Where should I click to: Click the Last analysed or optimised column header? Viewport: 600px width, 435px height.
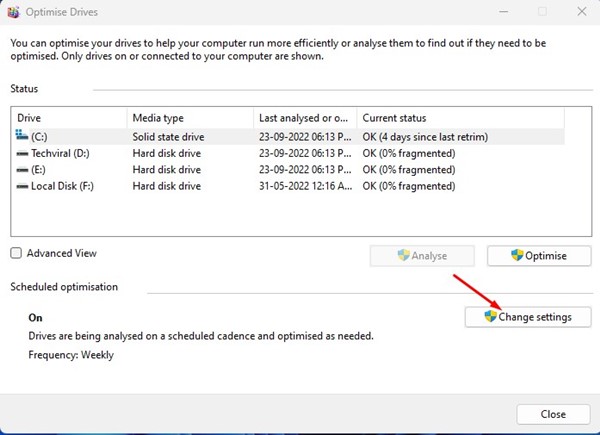305,118
